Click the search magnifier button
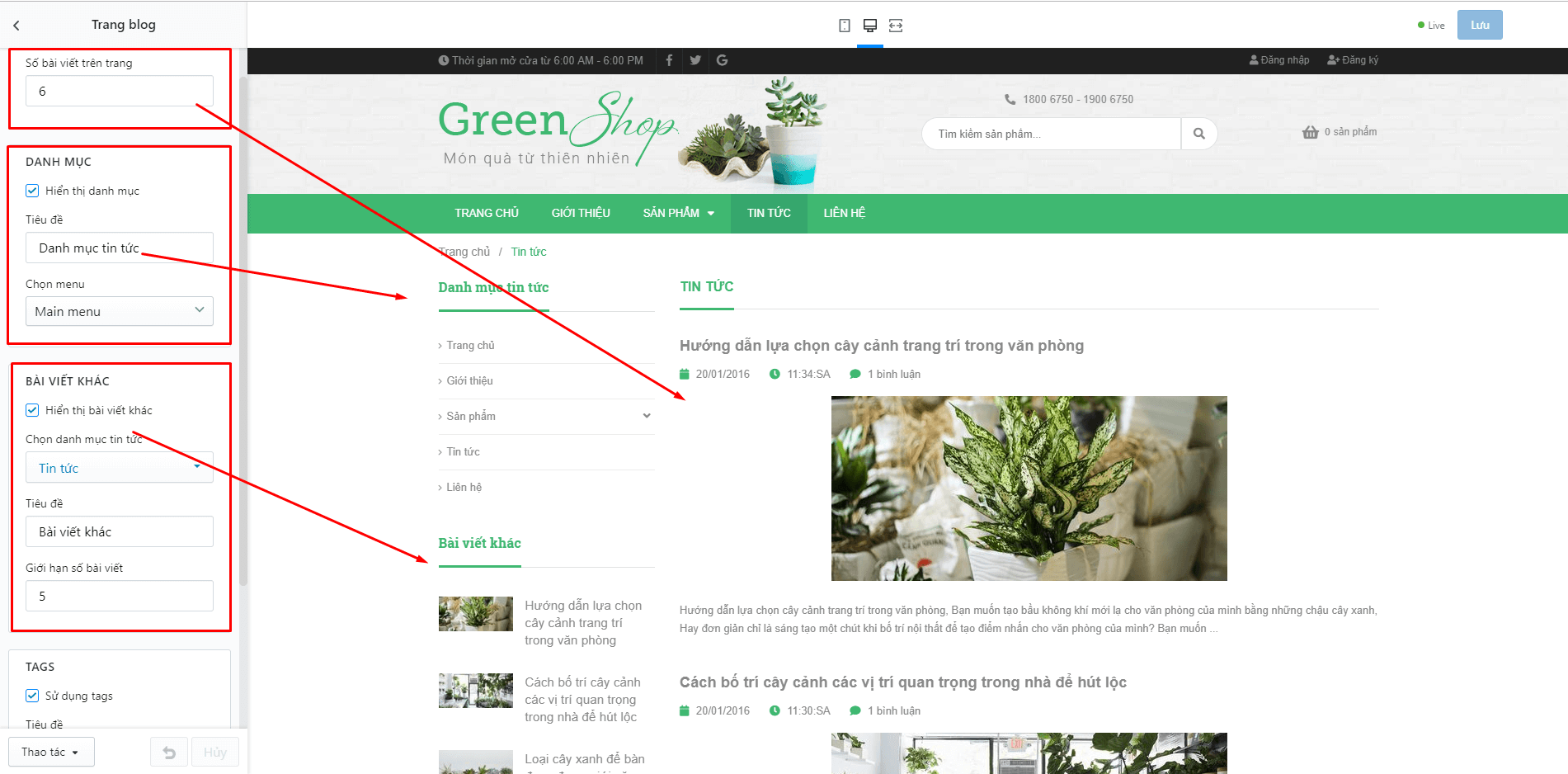This screenshot has width=1568, height=774. (x=1199, y=134)
